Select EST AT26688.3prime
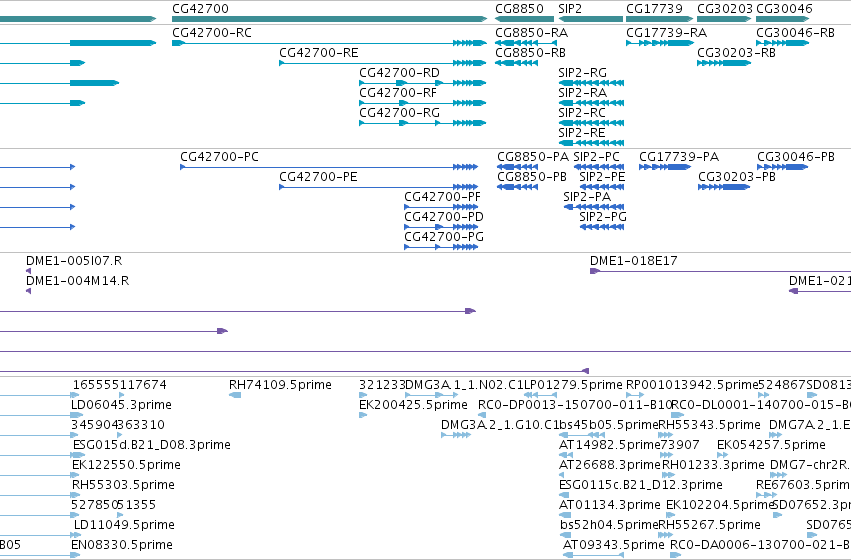Screen dimensions: 851x560 [x=561, y=475]
